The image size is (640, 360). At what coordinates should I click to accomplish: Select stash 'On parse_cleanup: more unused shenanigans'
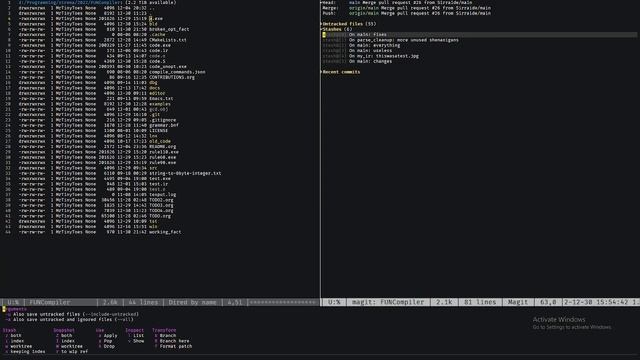(390, 40)
